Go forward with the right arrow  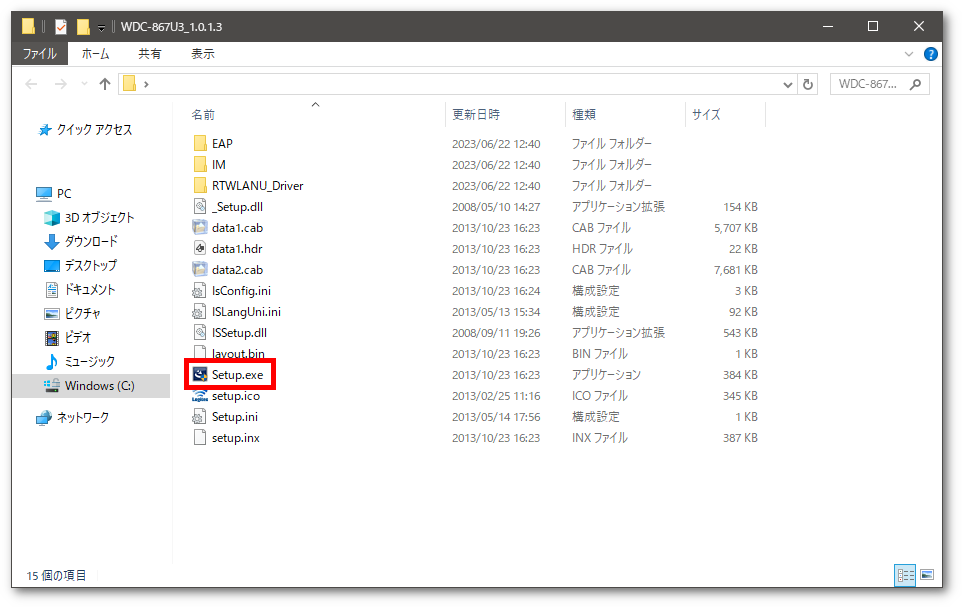pyautogui.click(x=61, y=84)
